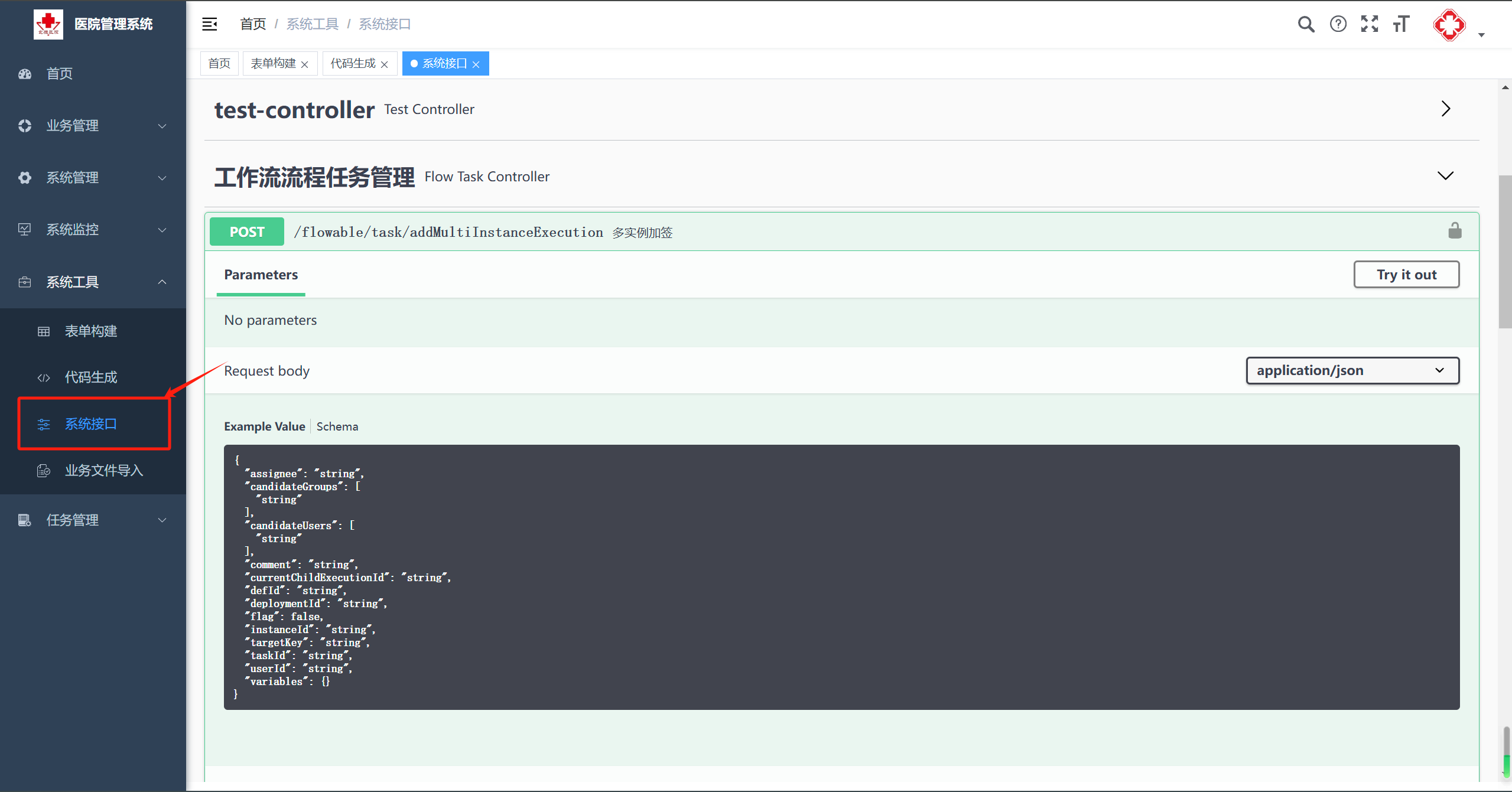Open the user avatar menu

[1450, 25]
